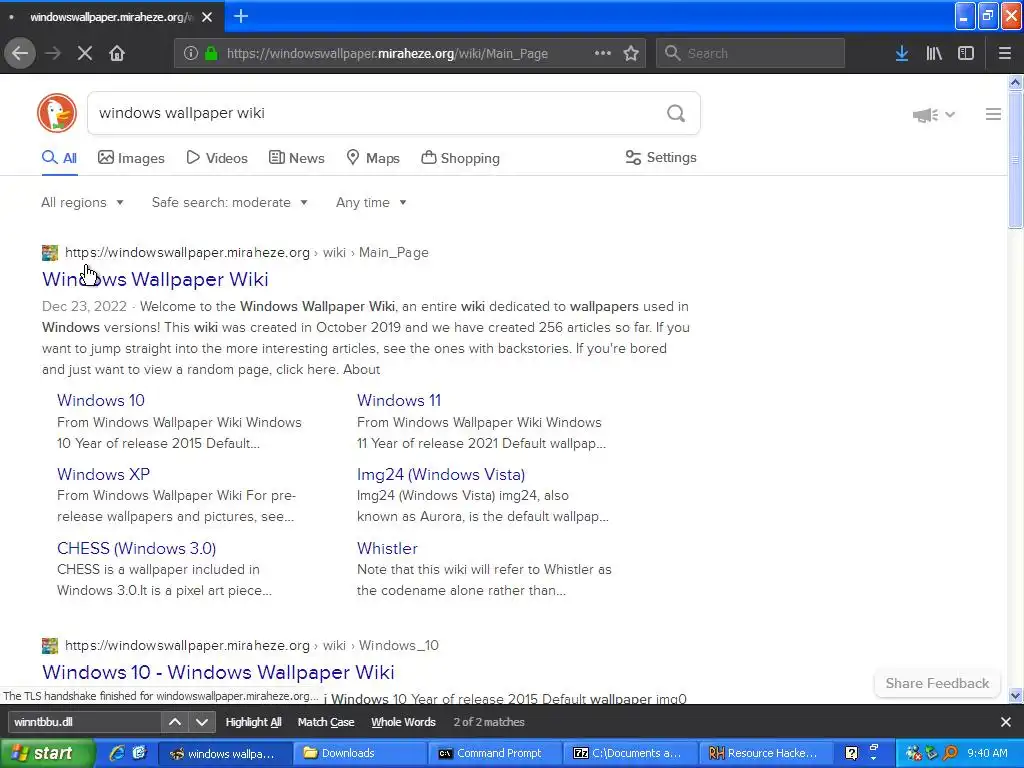1024x768 pixels.
Task: Switch to the News tab
Action: (296, 158)
